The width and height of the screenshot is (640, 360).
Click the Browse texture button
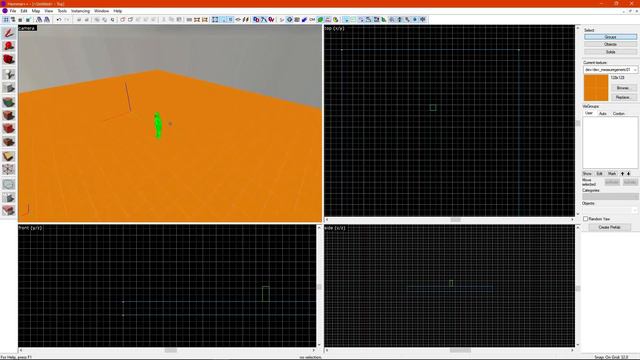click(623, 88)
